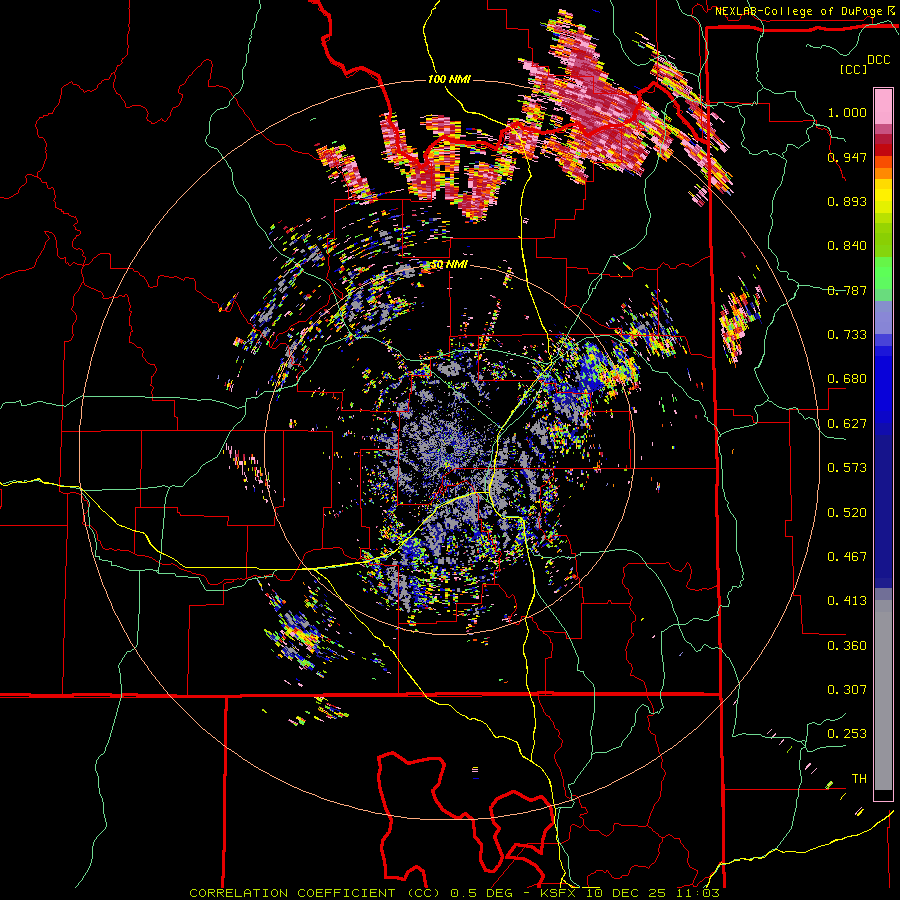The height and width of the screenshot is (900, 900).
Task: Click the 50 NMI range ring label
Action: coord(449,265)
